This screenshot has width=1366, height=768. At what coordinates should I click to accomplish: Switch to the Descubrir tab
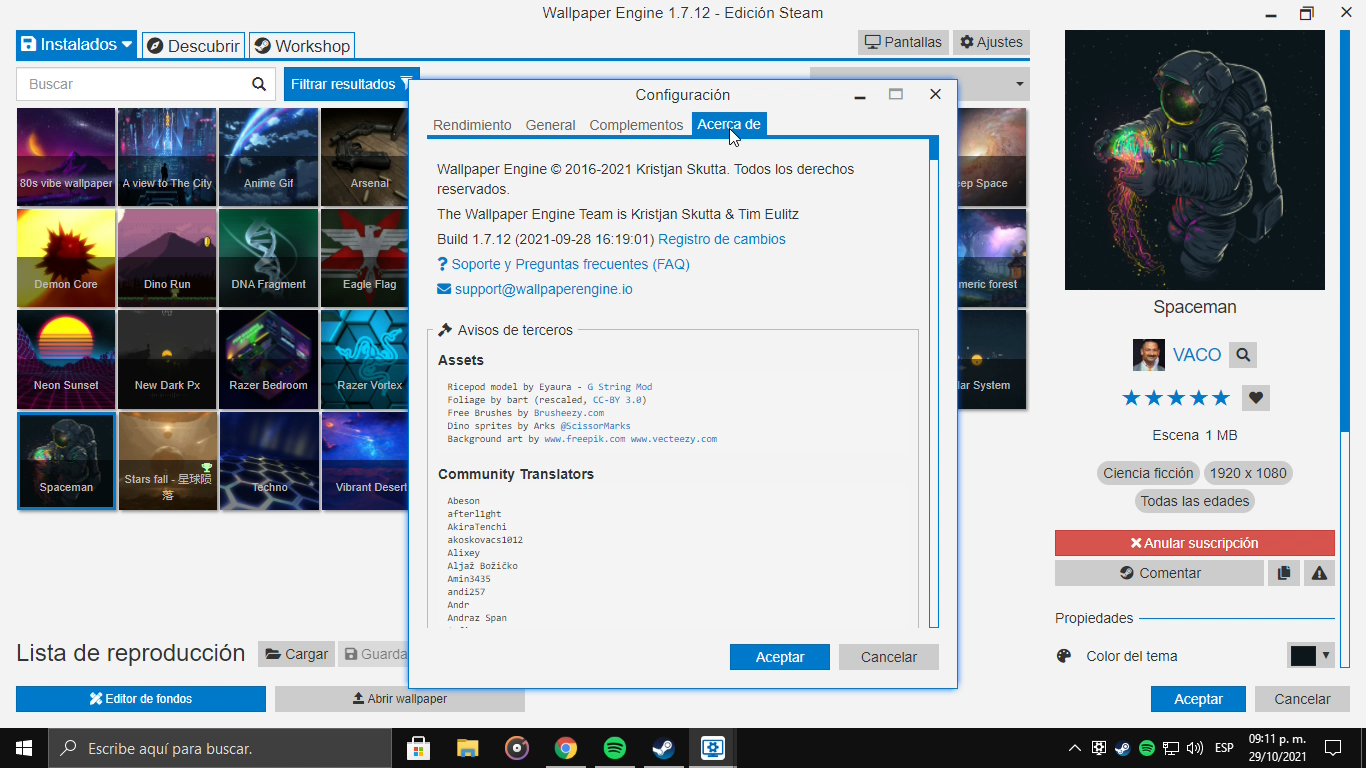point(194,46)
